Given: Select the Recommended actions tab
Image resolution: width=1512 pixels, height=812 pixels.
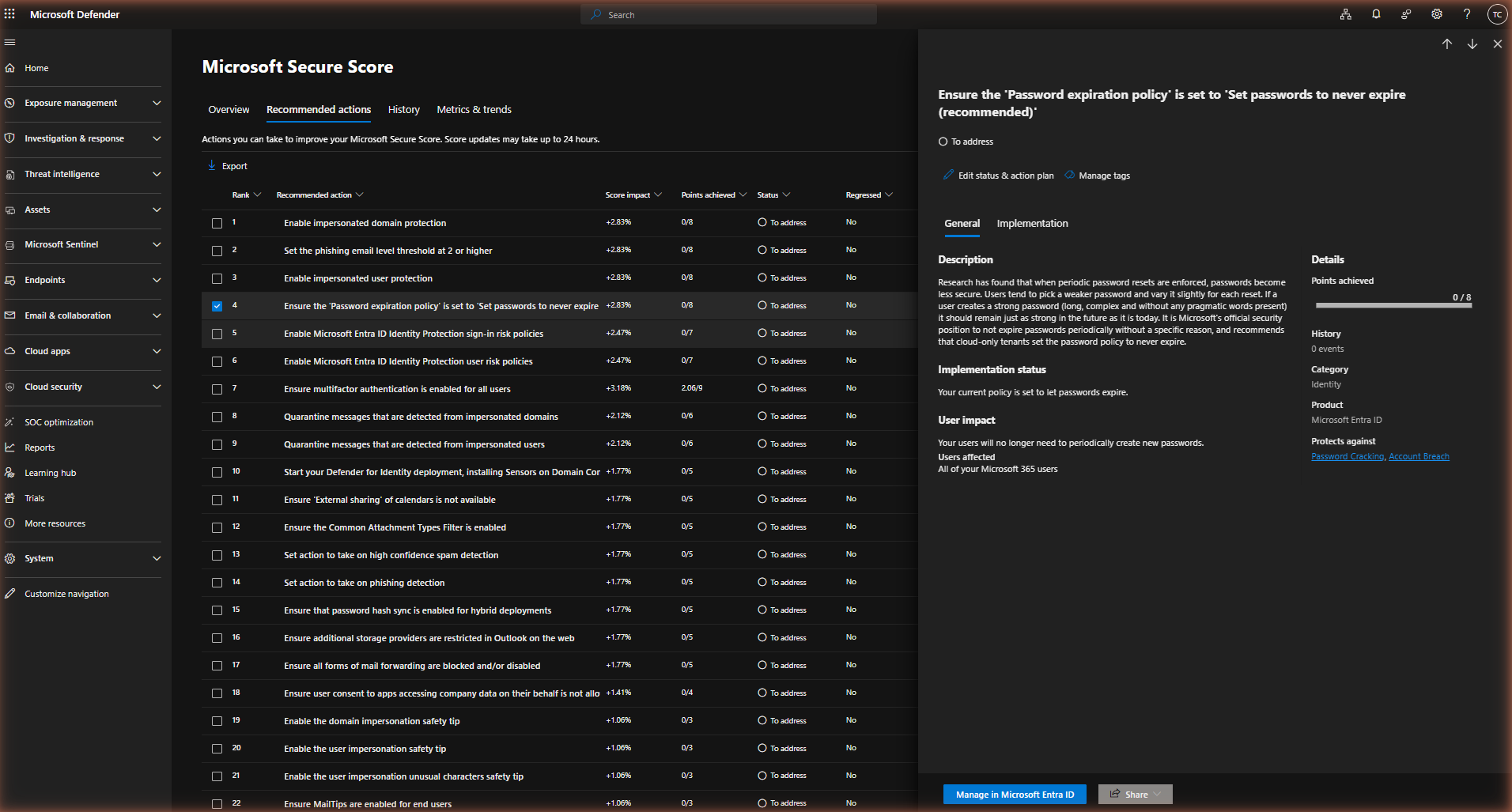Looking at the screenshot, I should pyautogui.click(x=319, y=110).
